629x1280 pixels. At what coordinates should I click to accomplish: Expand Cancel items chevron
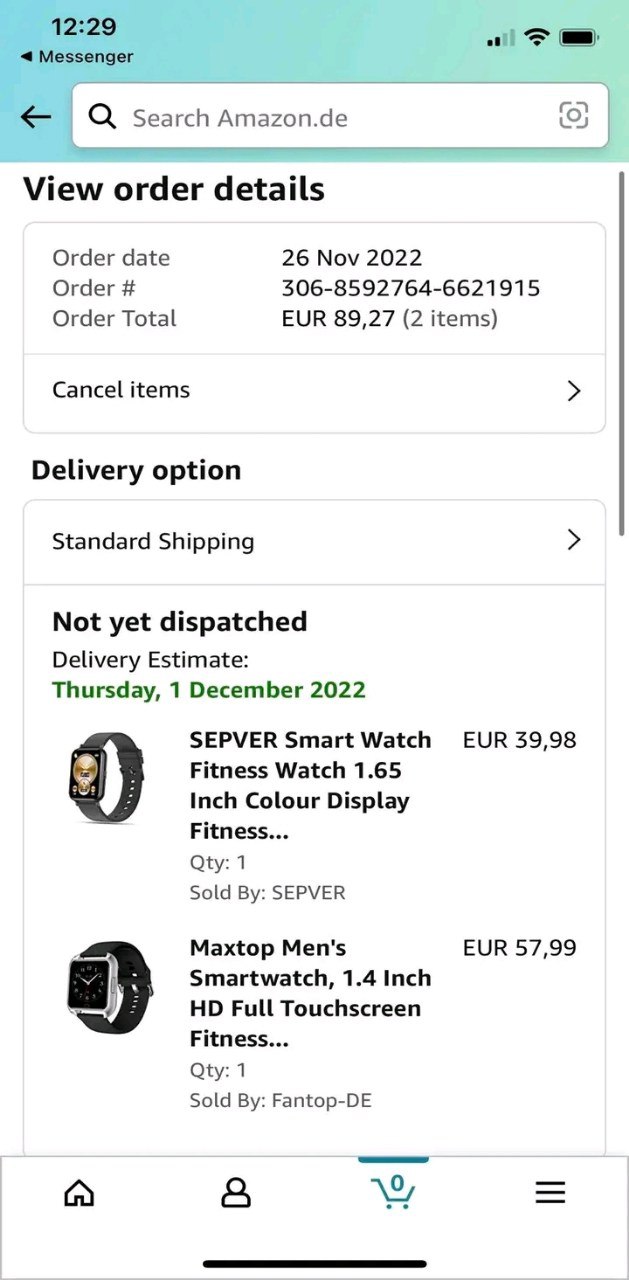[573, 391]
